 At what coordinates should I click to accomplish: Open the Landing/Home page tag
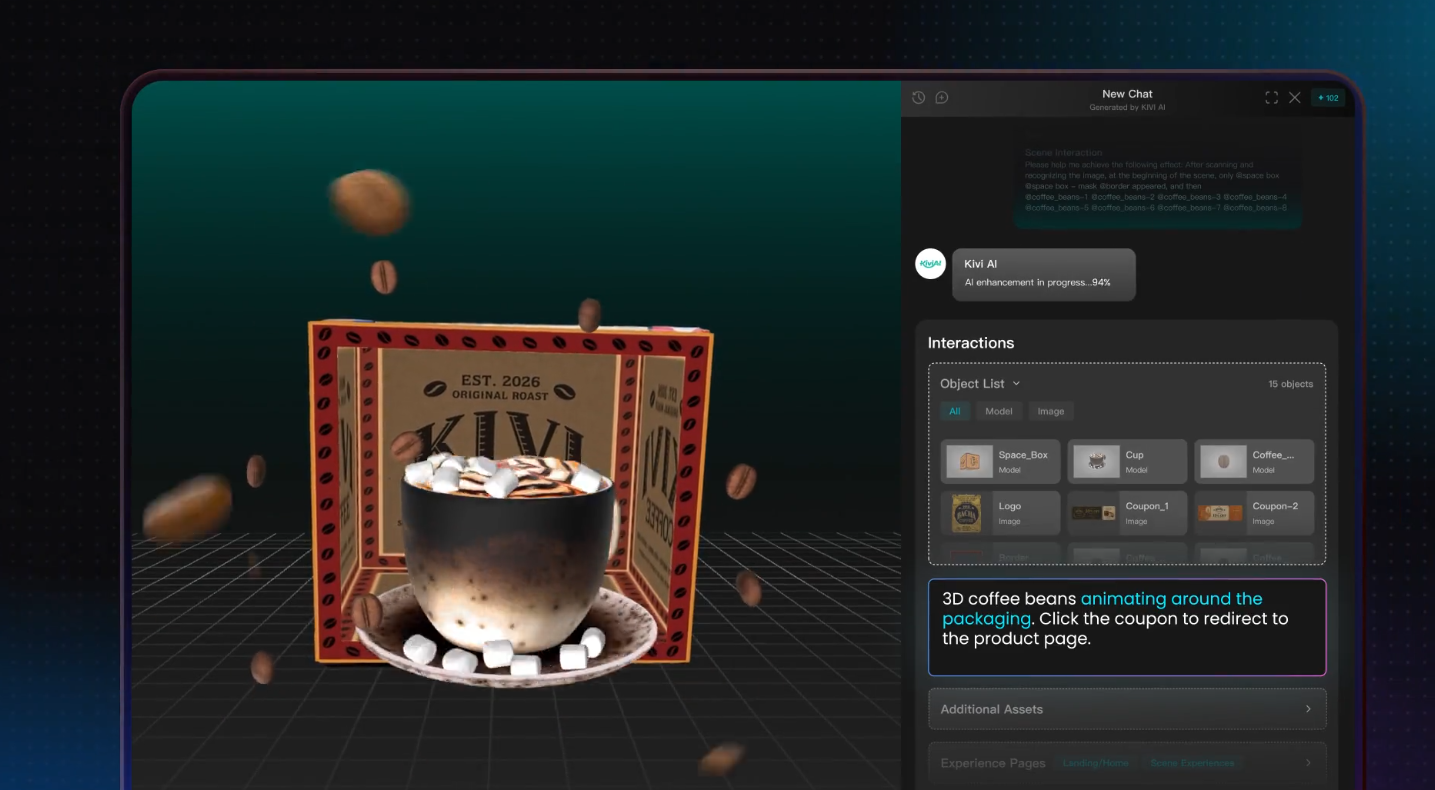[x=1095, y=763]
